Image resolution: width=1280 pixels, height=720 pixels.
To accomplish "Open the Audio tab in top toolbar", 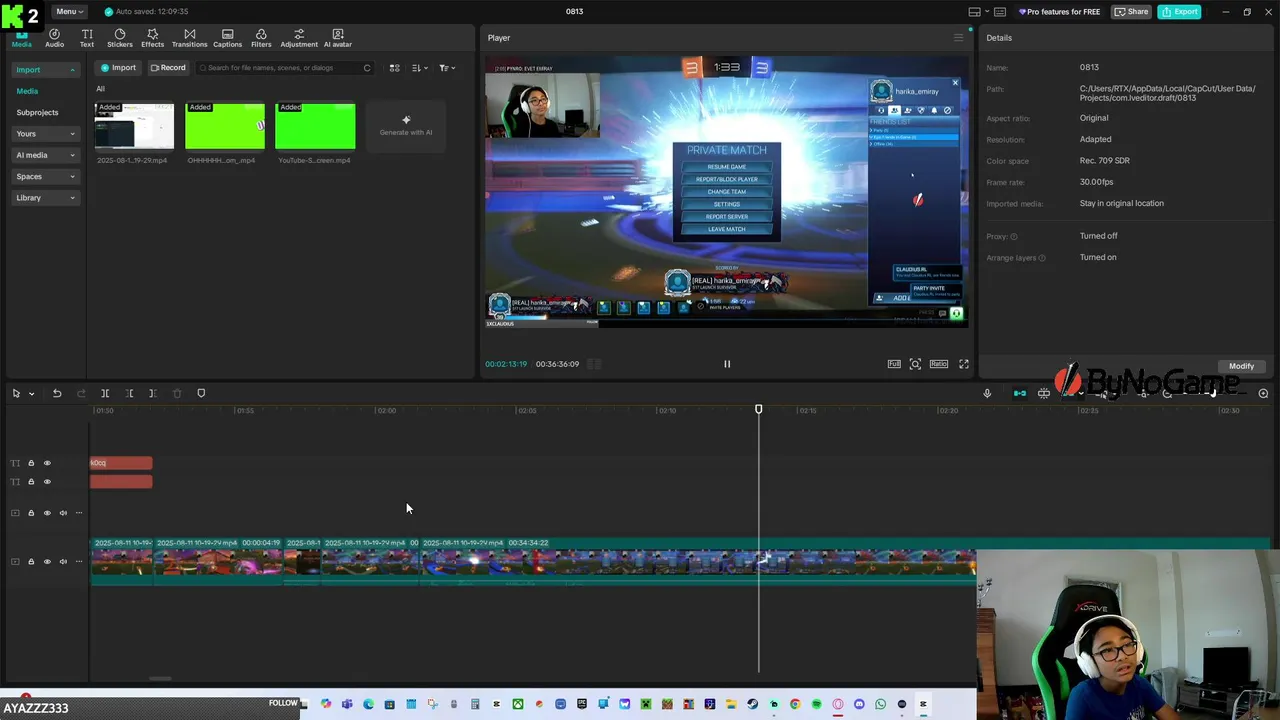I will (x=54, y=38).
